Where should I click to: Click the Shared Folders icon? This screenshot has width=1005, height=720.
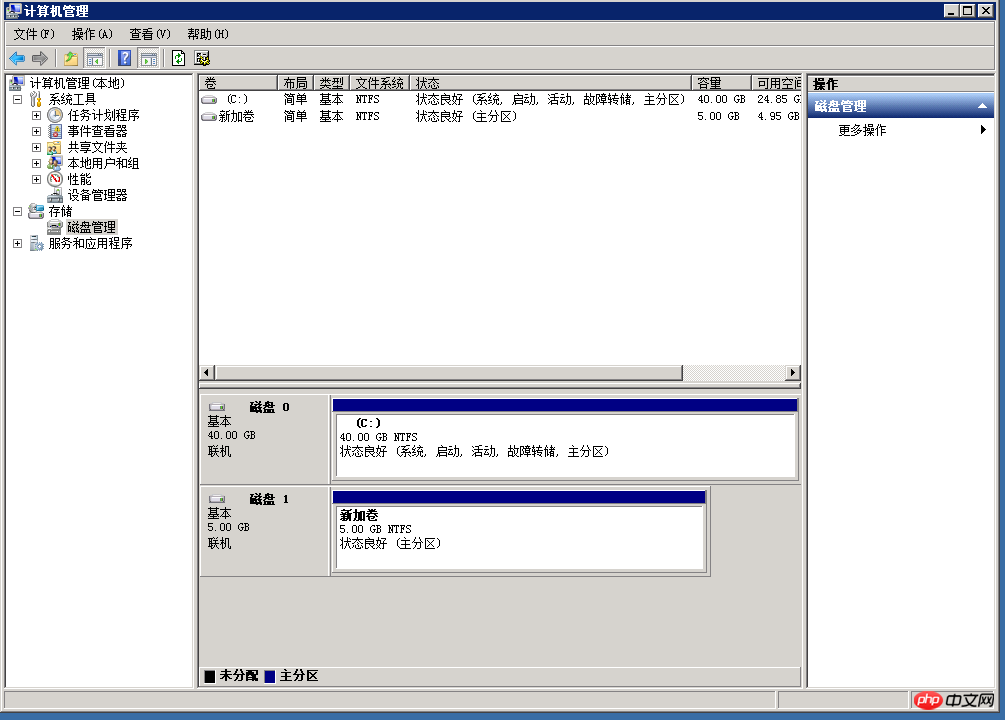click(x=55, y=147)
